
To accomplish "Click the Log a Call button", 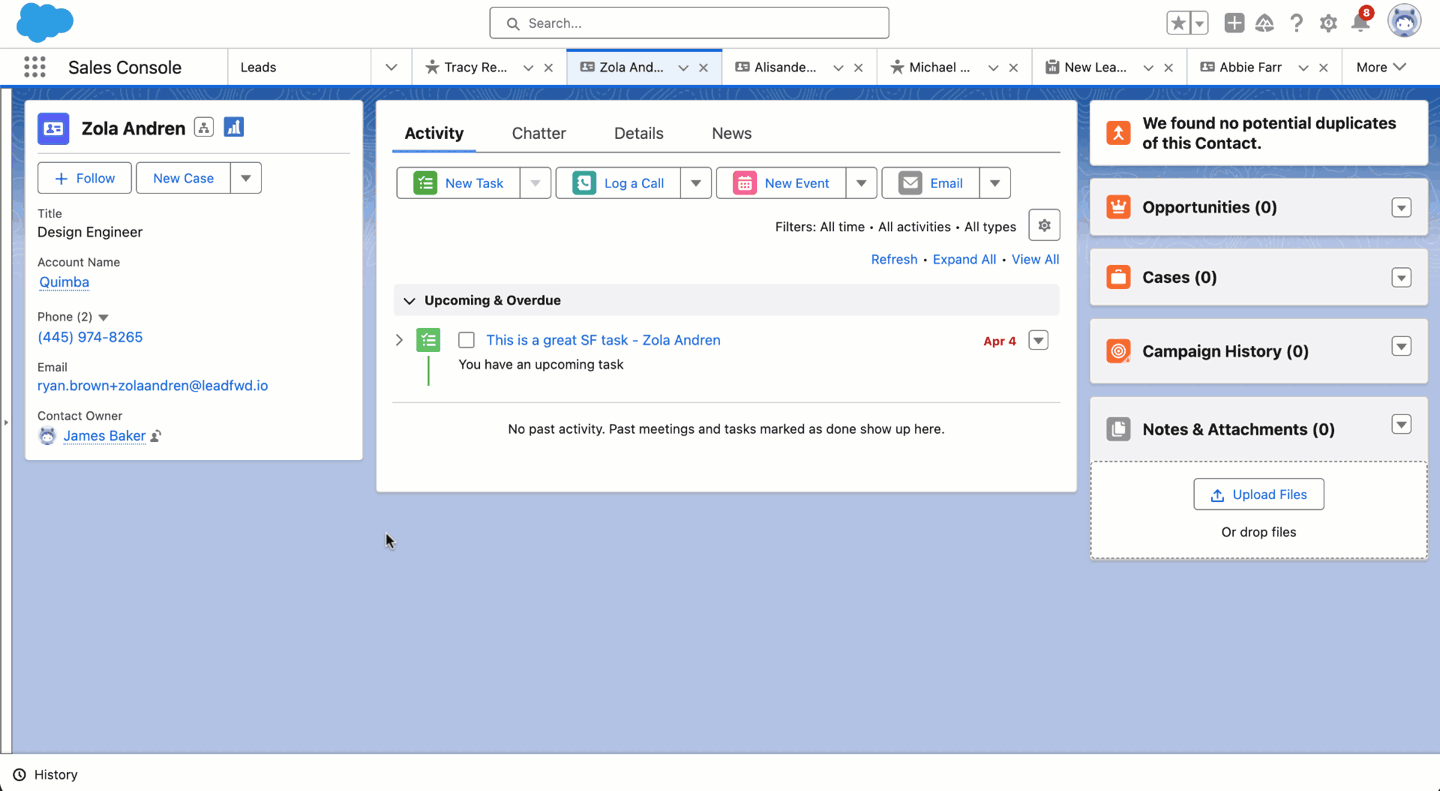I will click(618, 183).
